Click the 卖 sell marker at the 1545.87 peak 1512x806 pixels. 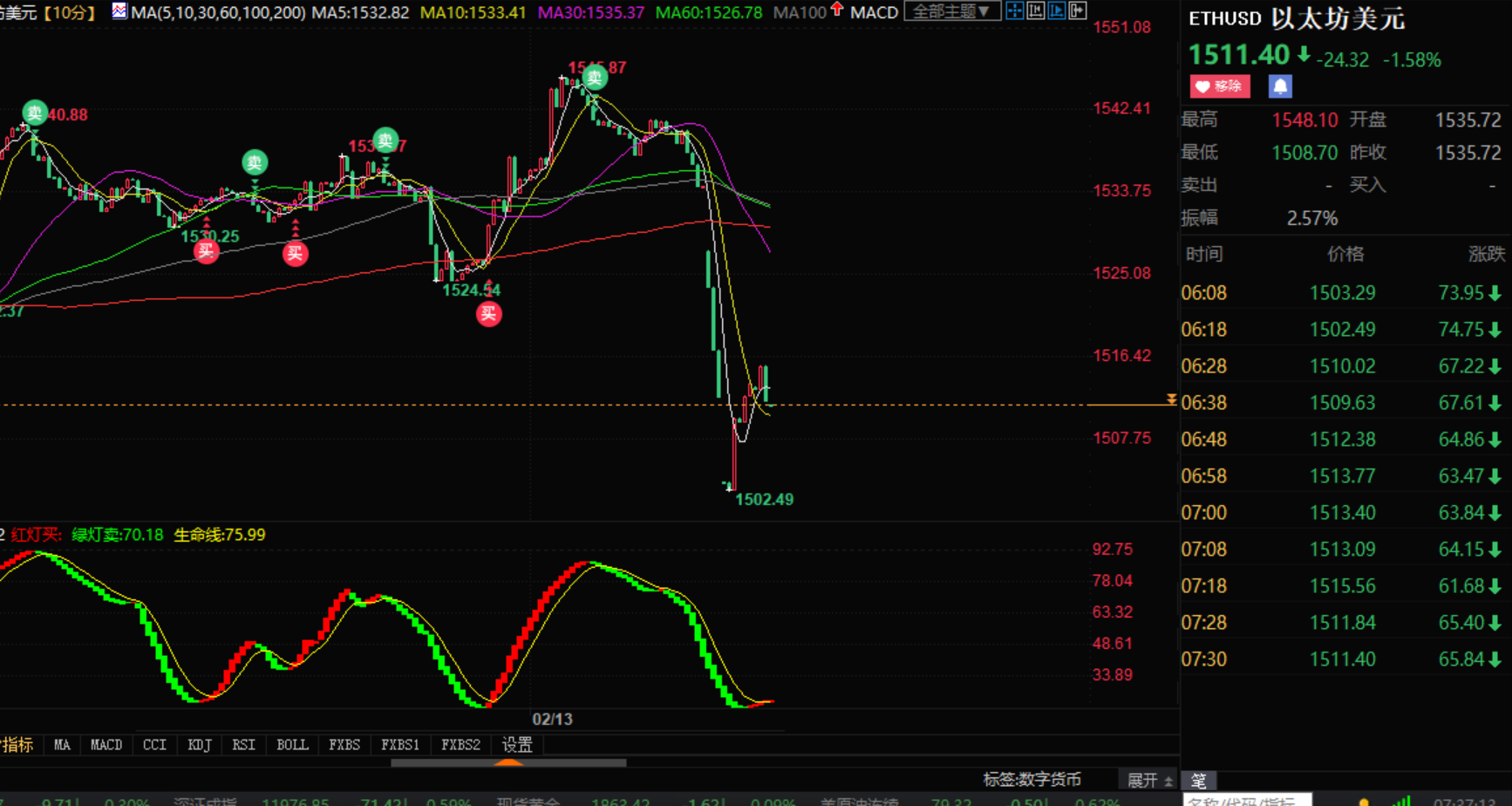pyautogui.click(x=595, y=79)
